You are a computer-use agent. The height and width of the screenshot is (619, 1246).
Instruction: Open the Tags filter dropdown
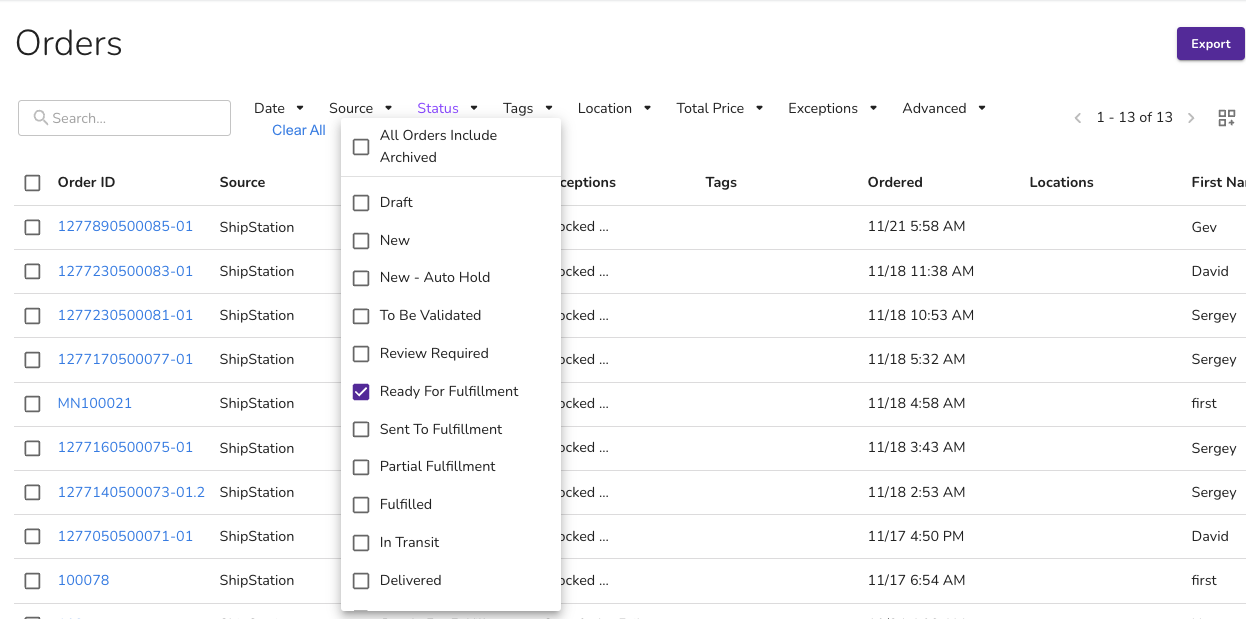coord(528,108)
